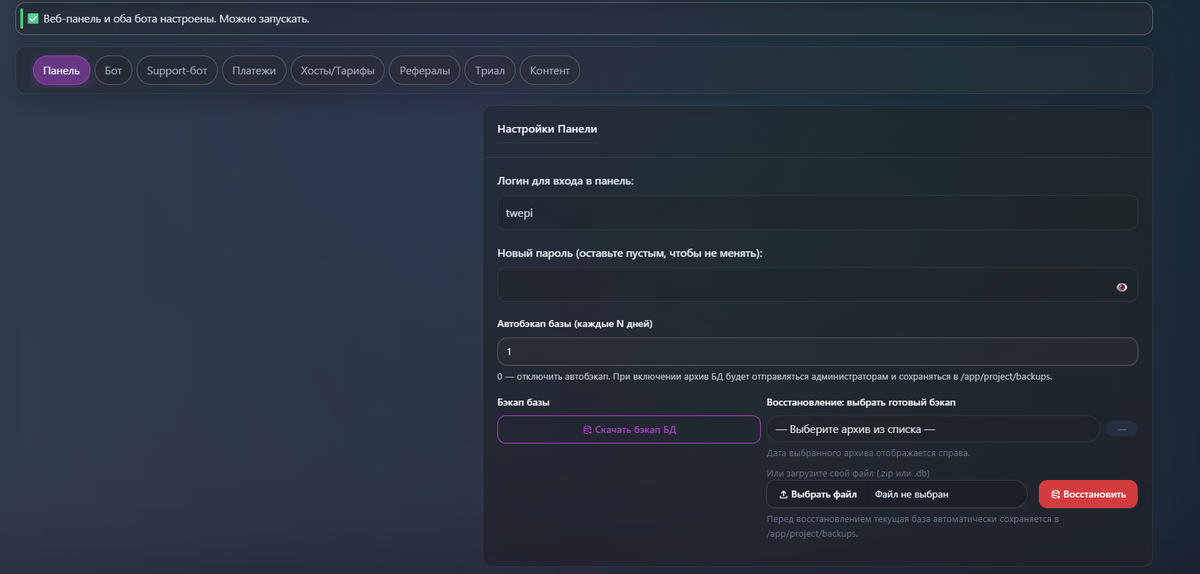Click Дата выбранного архива hint text
Viewport: 1200px width, 574px height.
[868, 453]
